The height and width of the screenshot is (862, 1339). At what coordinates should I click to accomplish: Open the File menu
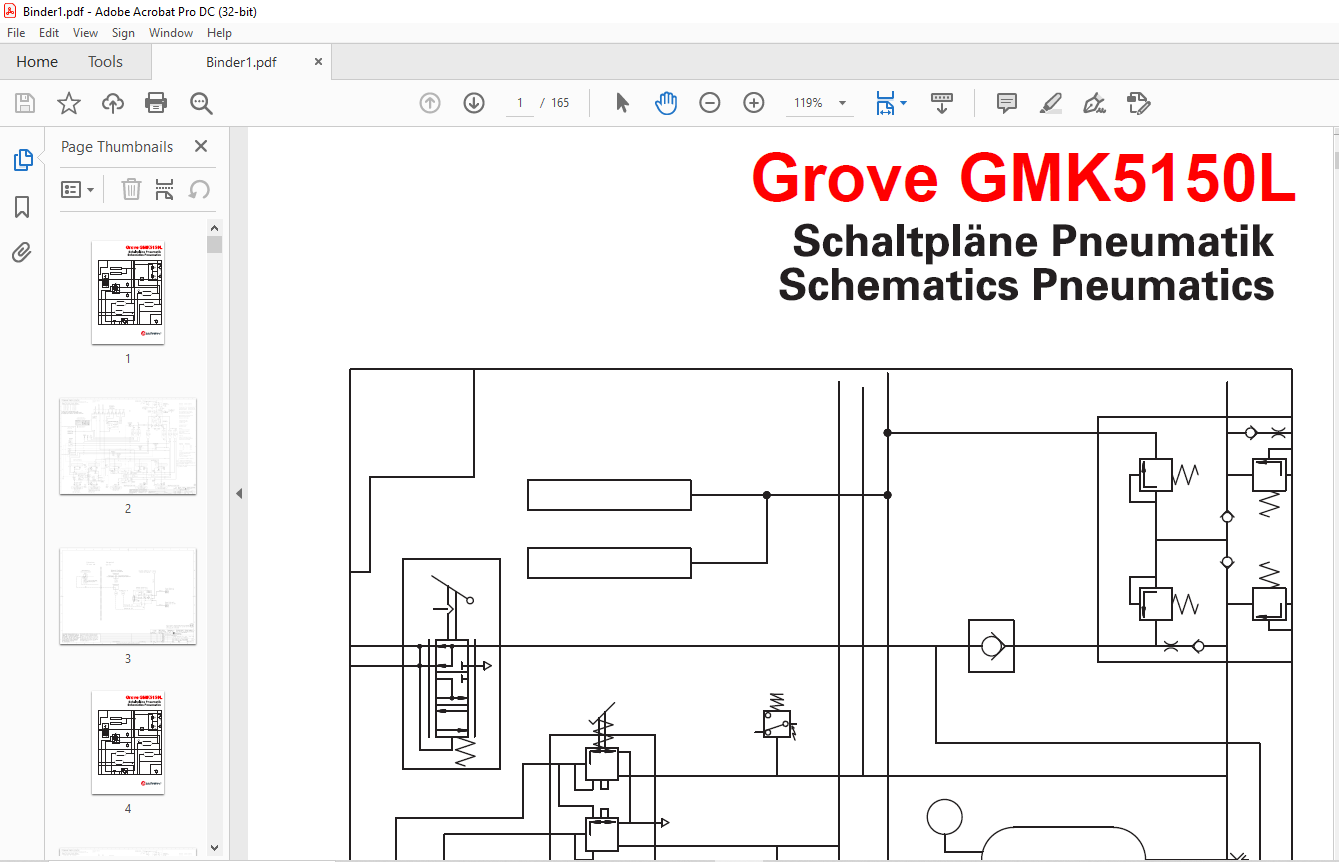point(16,33)
